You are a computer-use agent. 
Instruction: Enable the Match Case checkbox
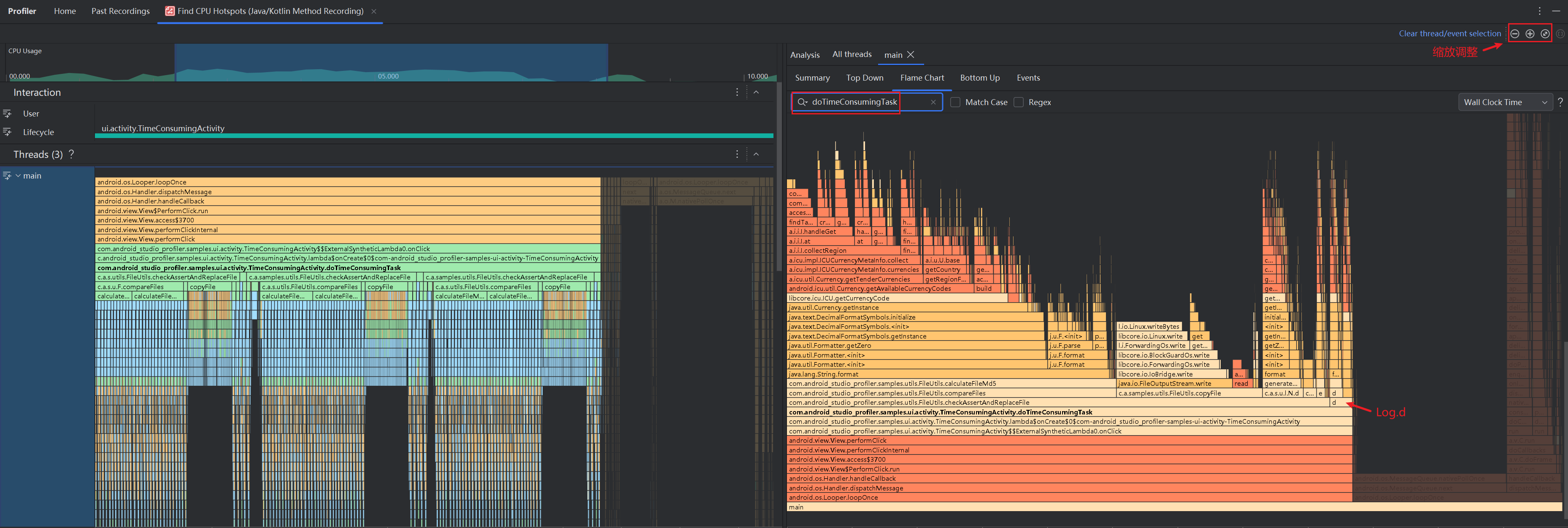click(x=955, y=102)
